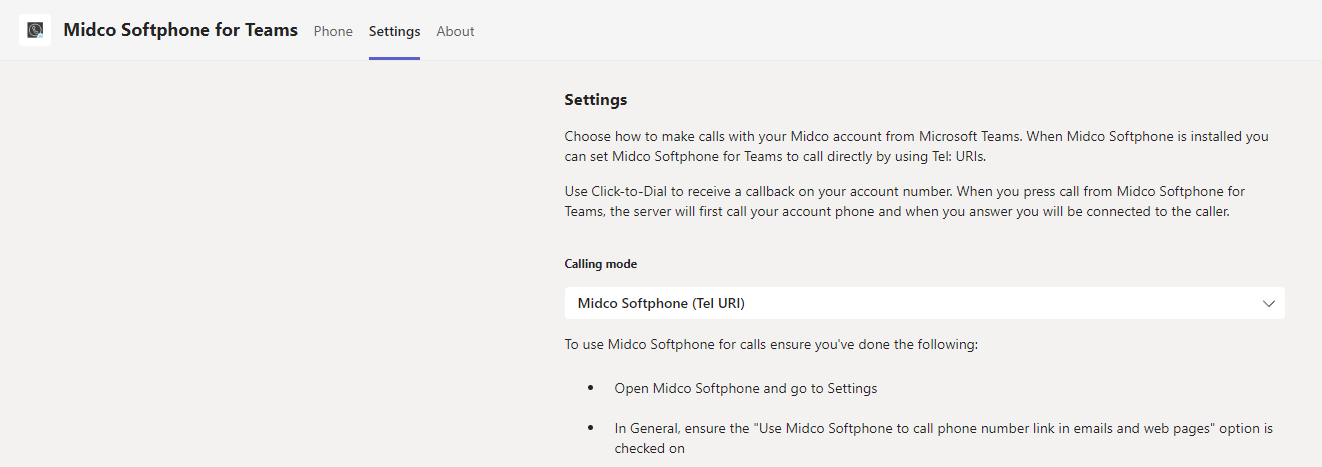Click the Midco Softphone for Teams title

[180, 30]
